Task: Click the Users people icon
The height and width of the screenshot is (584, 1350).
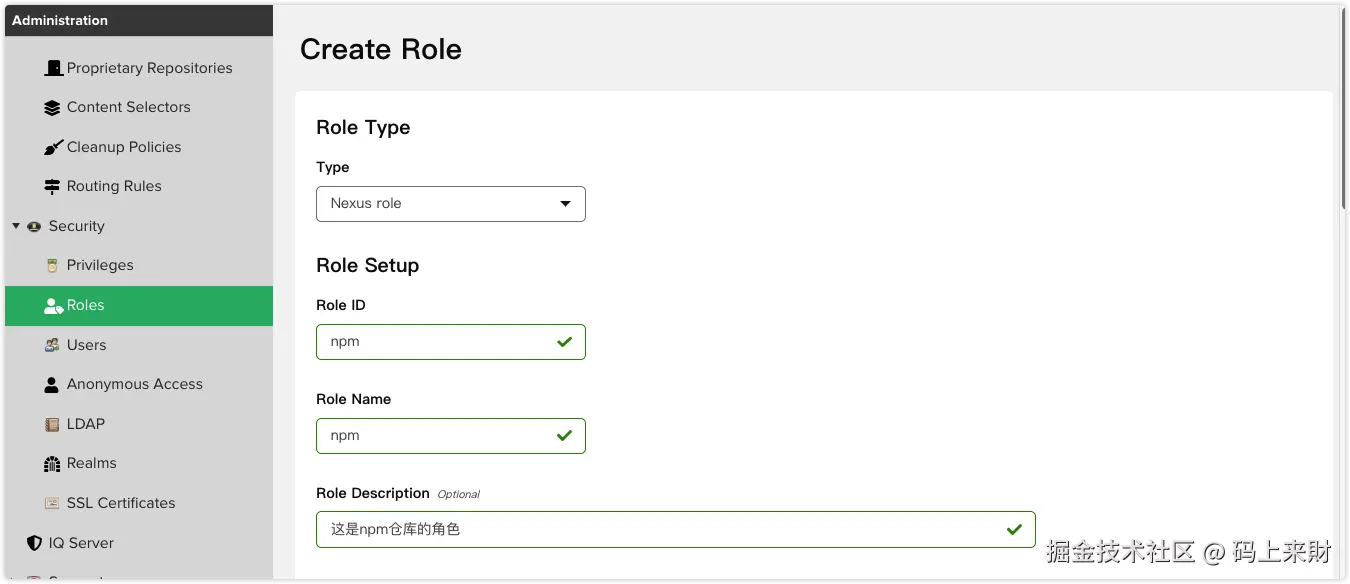Action: click(x=53, y=345)
